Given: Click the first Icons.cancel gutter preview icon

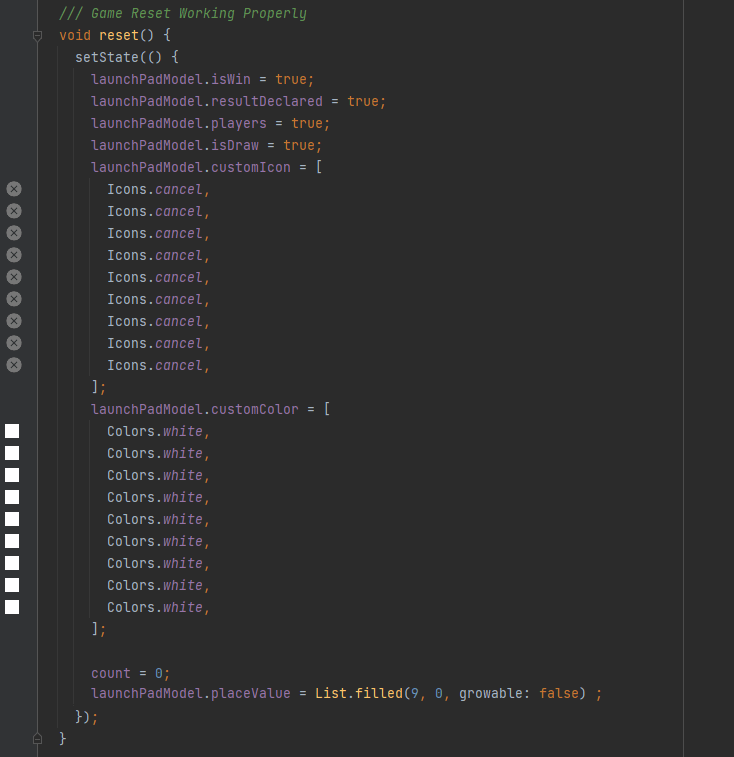Looking at the screenshot, I should pos(14,189).
